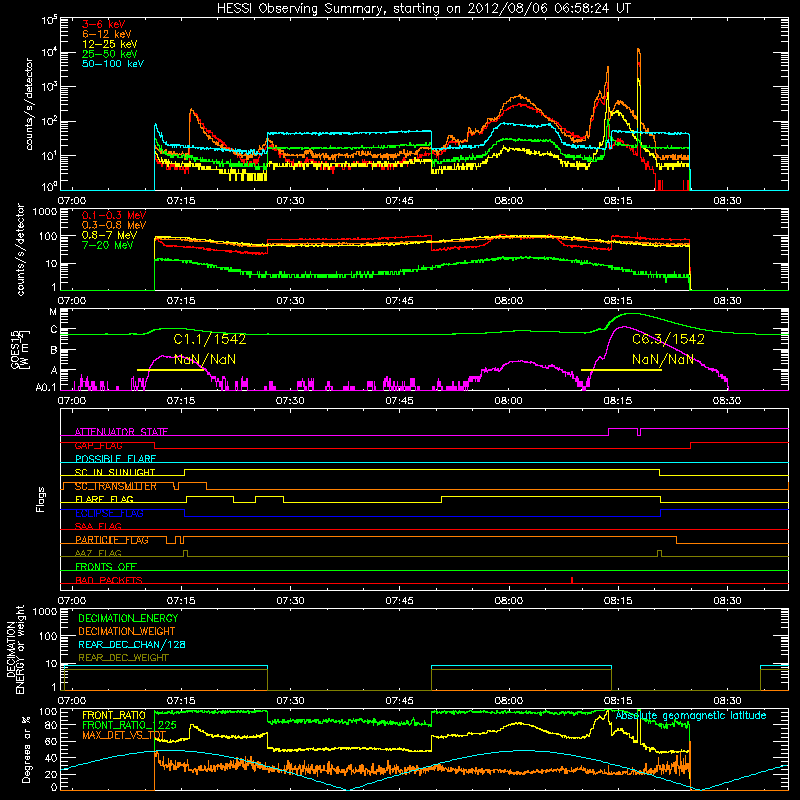Select the cyan 50-100 keV legend entry

113,64
